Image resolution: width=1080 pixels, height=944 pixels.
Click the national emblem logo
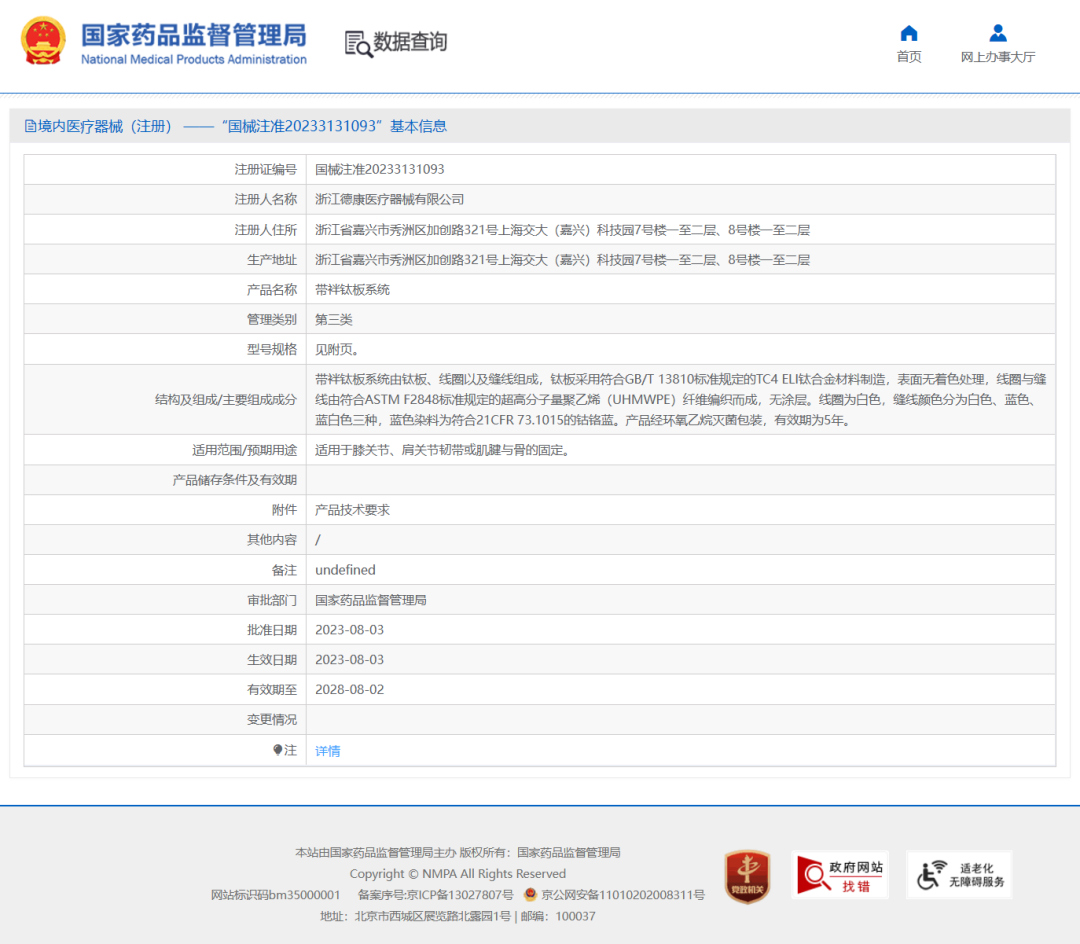coord(44,40)
